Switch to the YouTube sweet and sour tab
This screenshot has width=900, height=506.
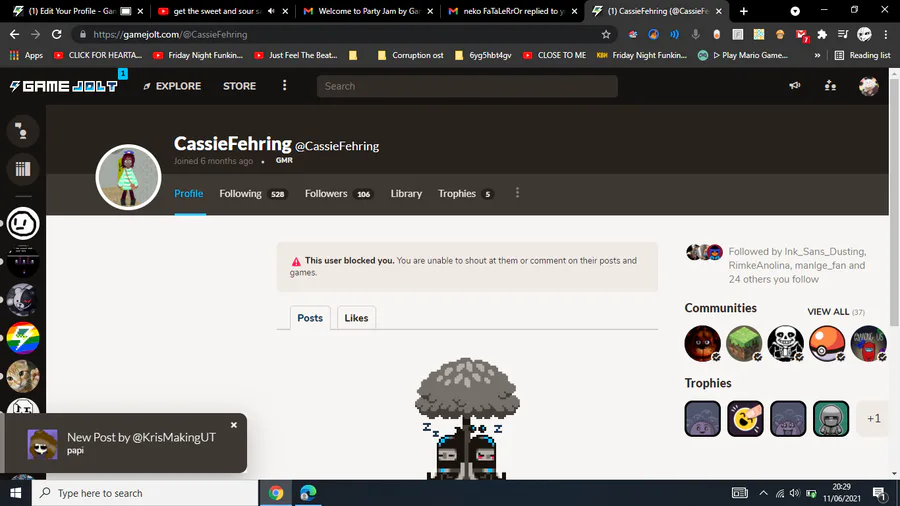217,11
